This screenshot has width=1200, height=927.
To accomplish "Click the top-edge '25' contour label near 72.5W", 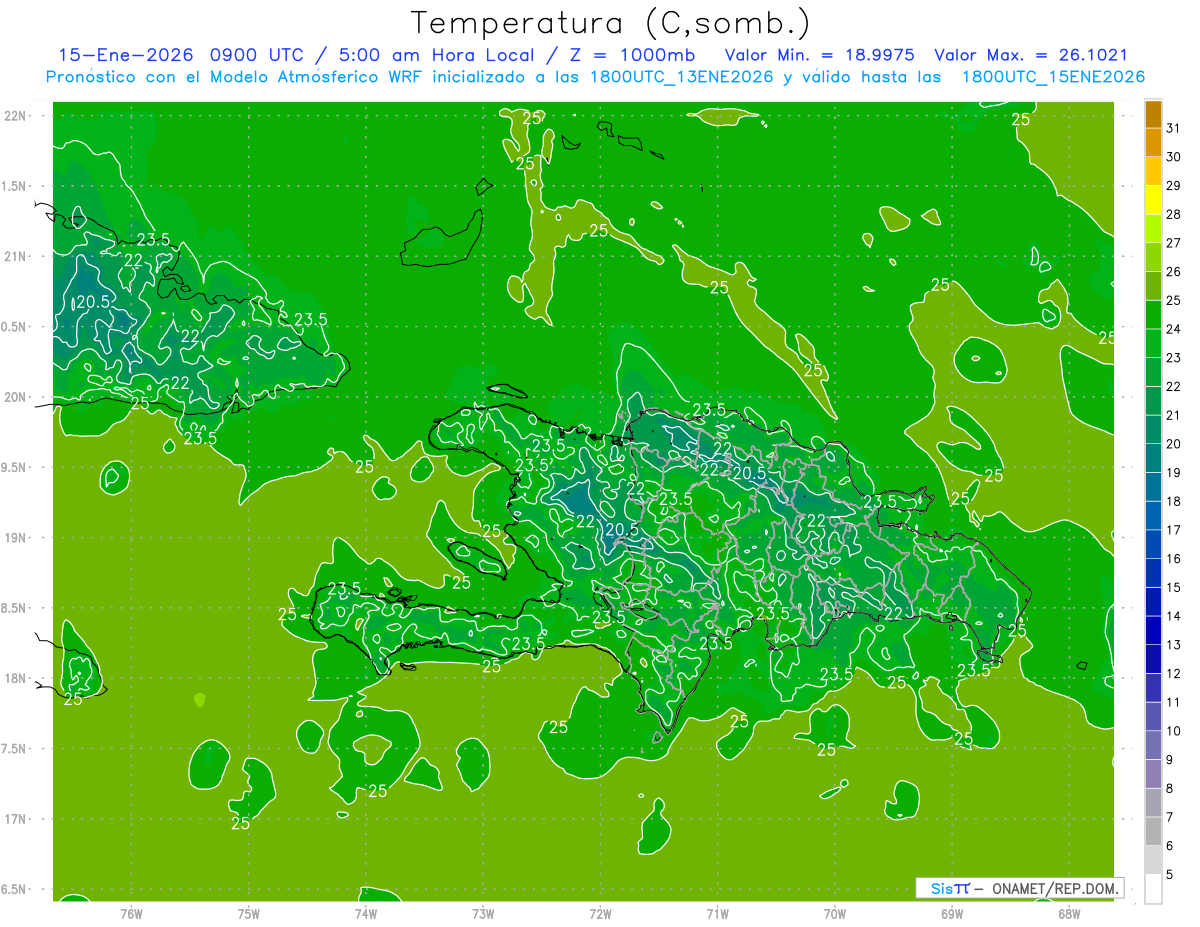I will pyautogui.click(x=532, y=117).
